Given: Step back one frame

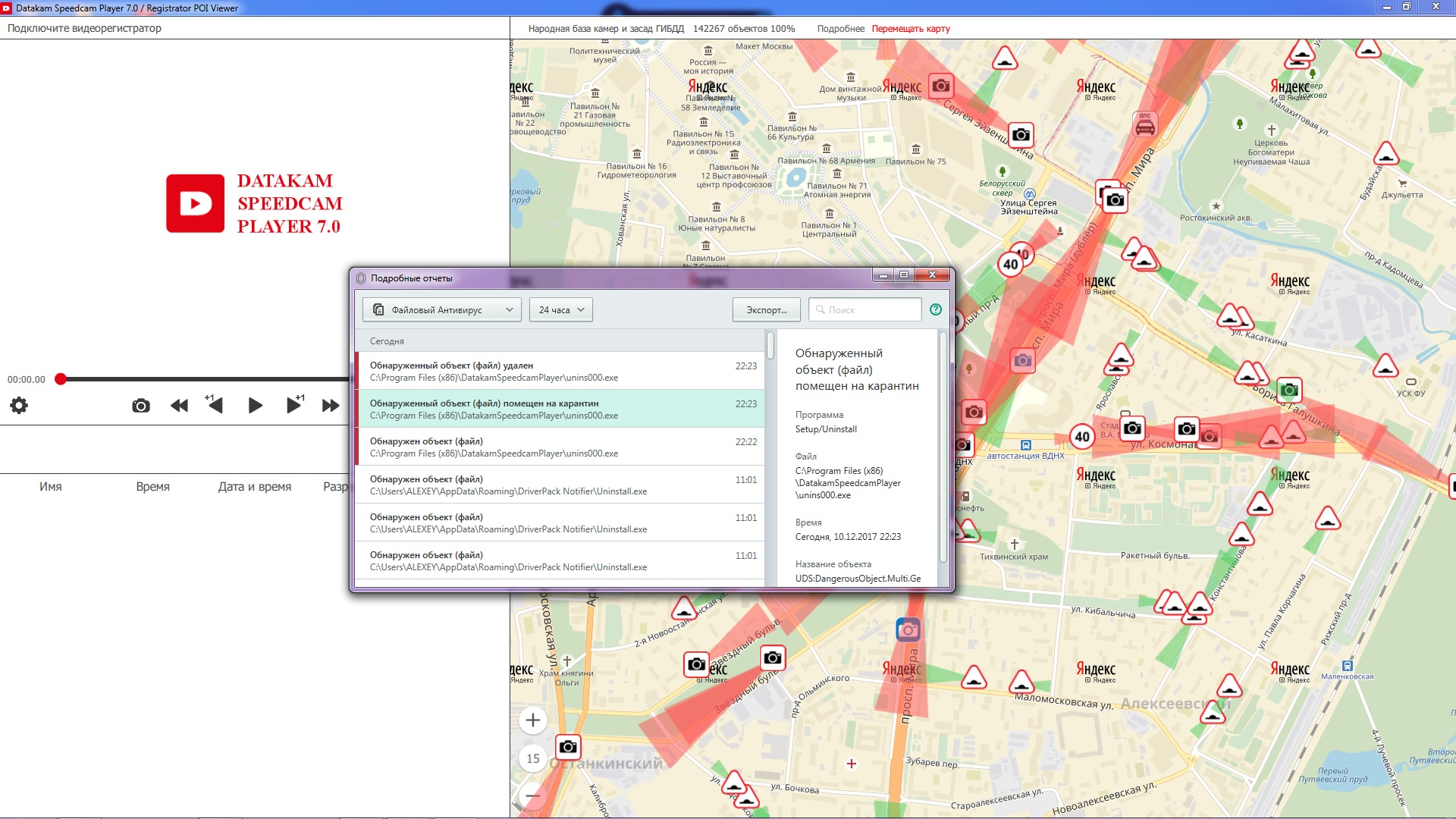Looking at the screenshot, I should coord(215,405).
